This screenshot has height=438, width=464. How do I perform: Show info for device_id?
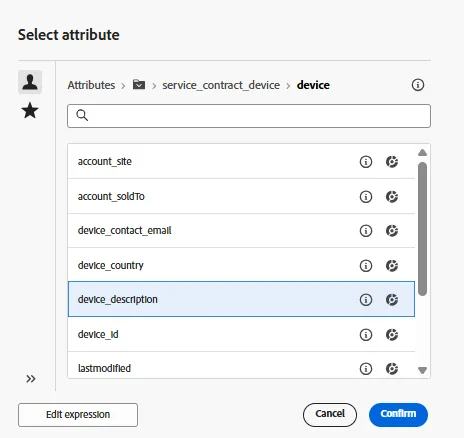coord(366,334)
